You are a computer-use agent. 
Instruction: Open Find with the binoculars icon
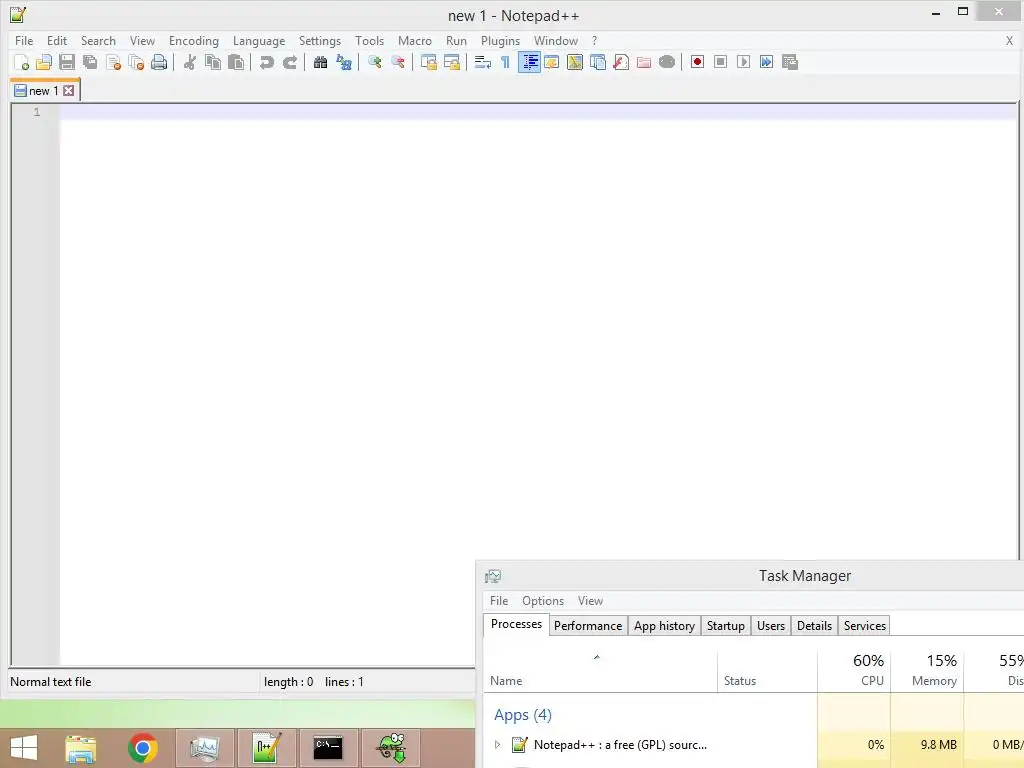point(320,62)
